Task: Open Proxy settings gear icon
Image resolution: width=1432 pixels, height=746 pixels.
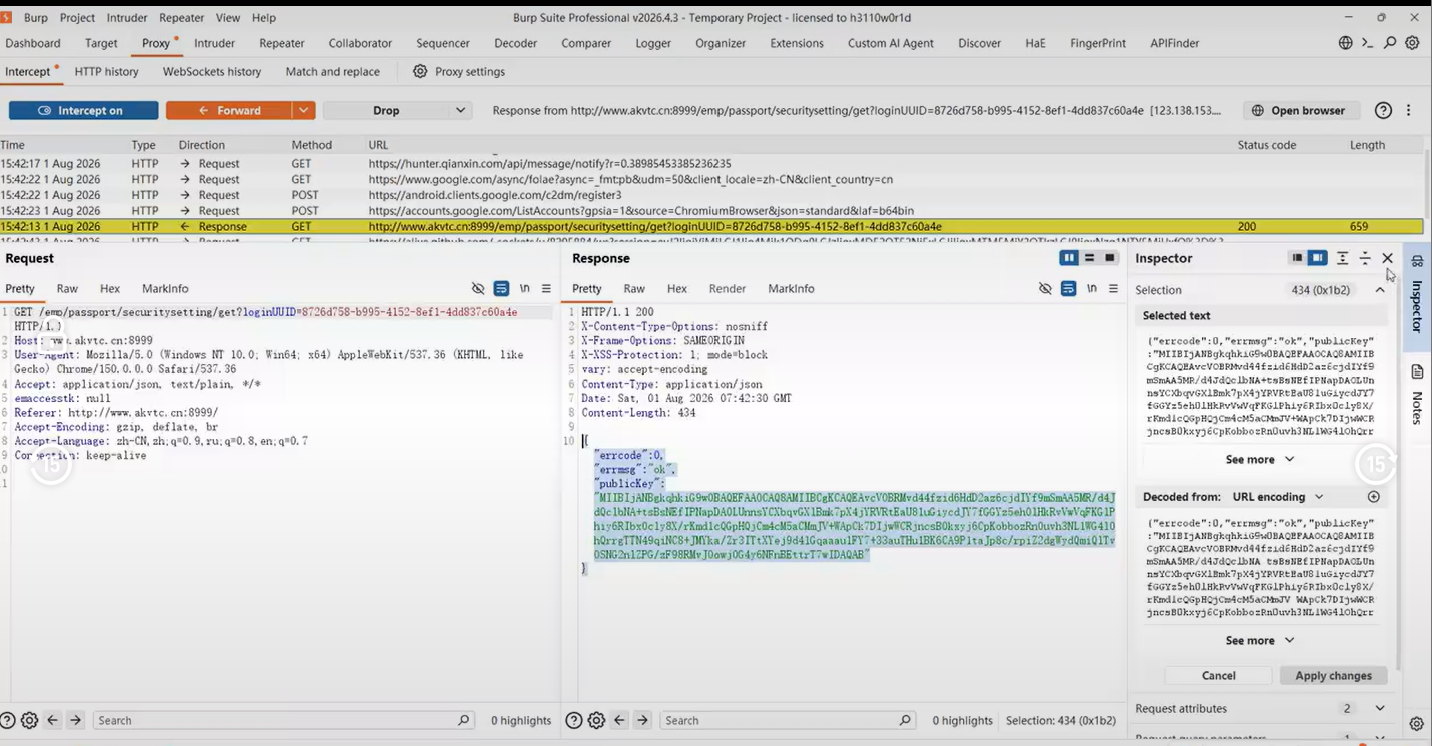Action: (420, 72)
